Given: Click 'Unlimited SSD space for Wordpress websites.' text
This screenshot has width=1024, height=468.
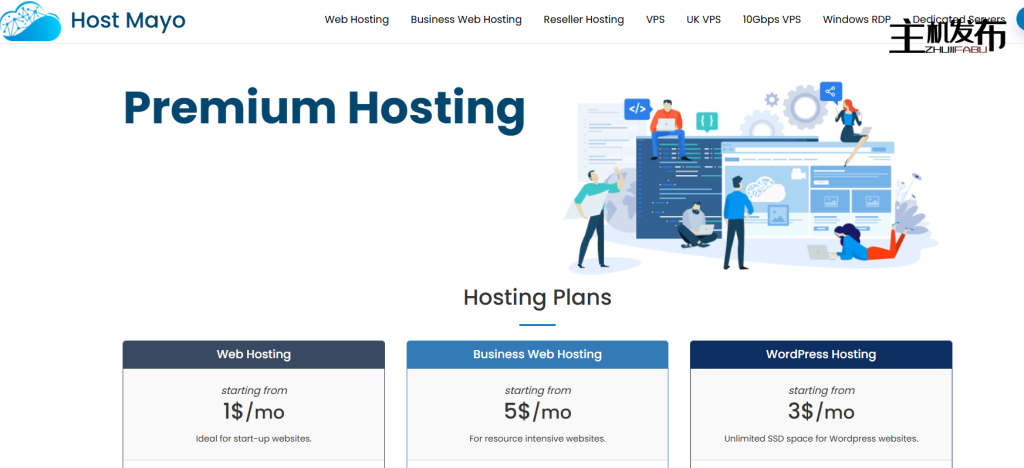Looking at the screenshot, I should 821,439.
